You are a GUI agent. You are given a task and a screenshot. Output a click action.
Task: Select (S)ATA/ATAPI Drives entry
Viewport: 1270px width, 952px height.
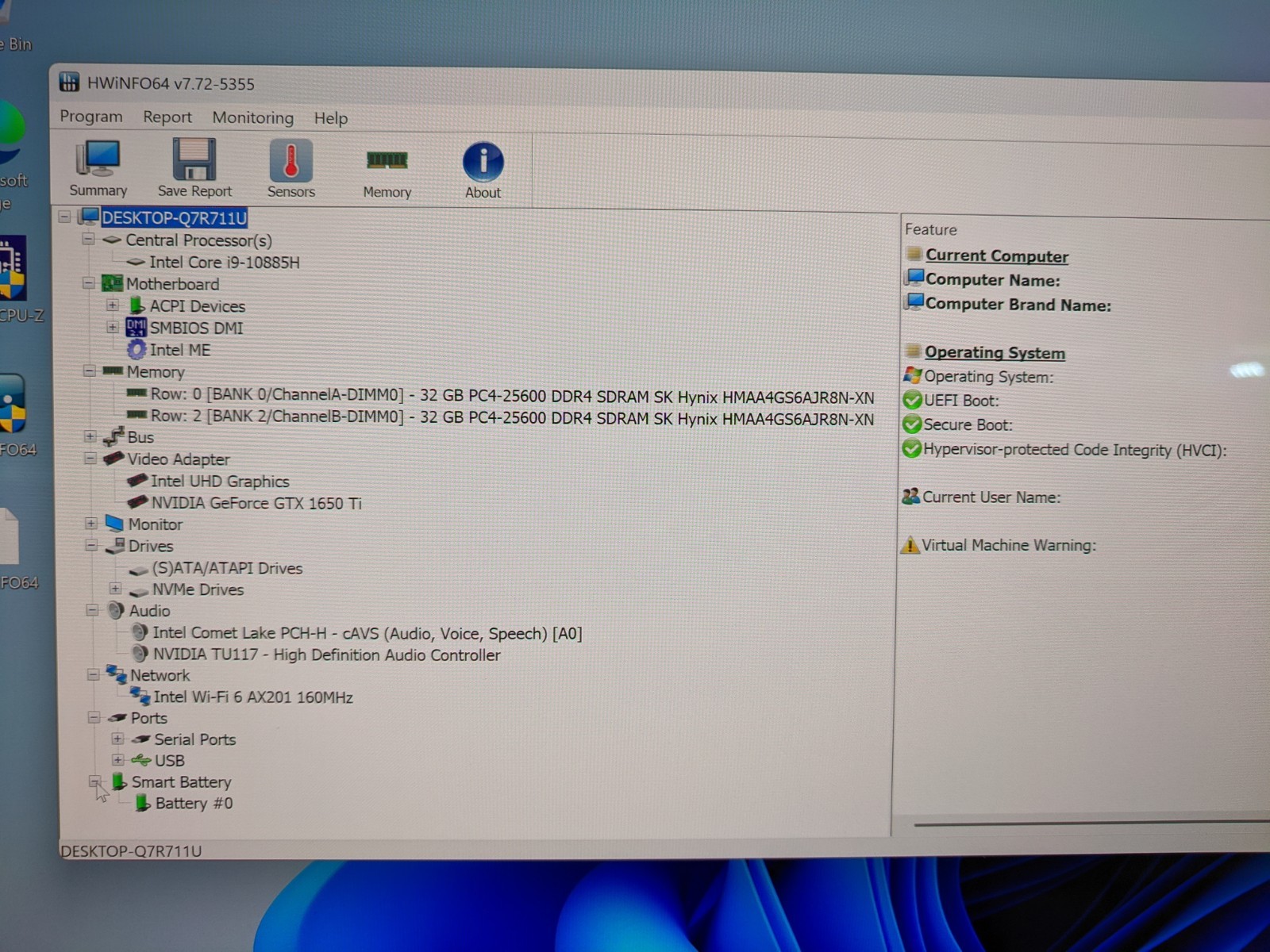(227, 568)
